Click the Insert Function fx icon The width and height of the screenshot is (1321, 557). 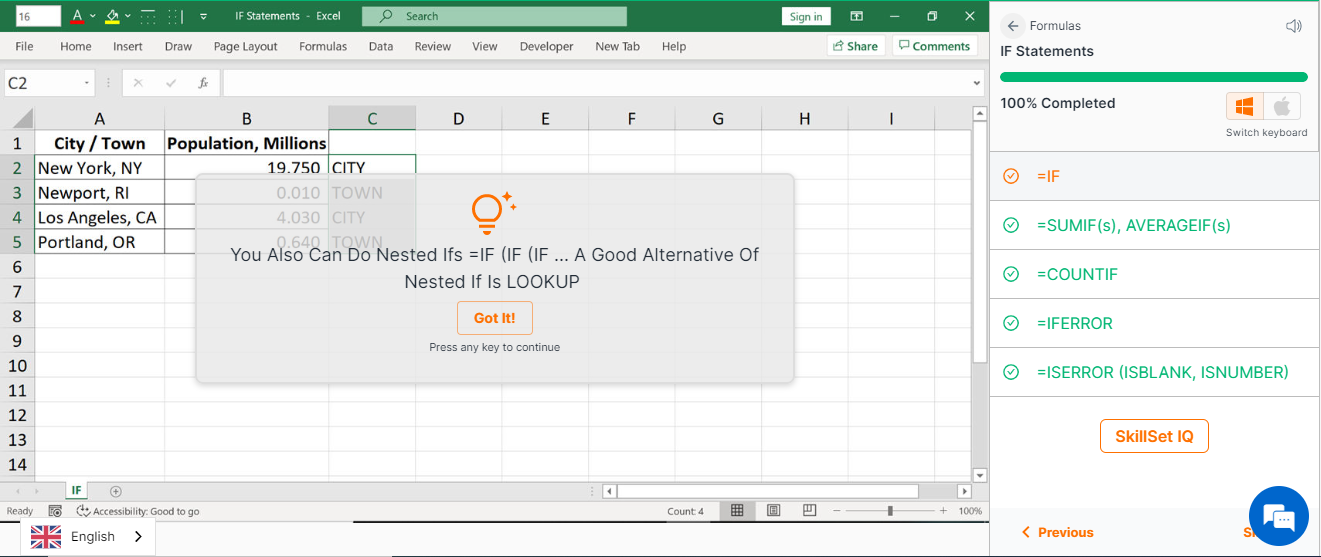[203, 83]
